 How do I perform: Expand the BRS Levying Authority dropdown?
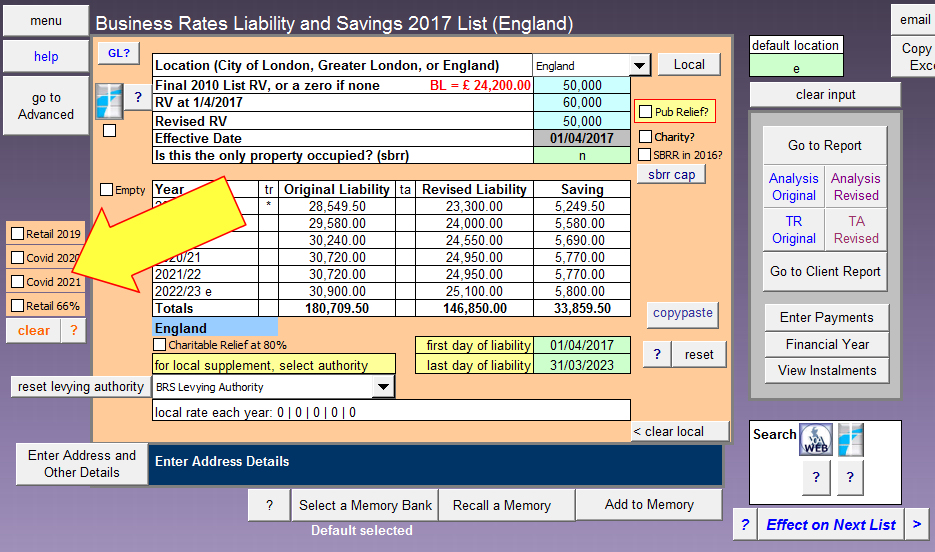coord(382,387)
